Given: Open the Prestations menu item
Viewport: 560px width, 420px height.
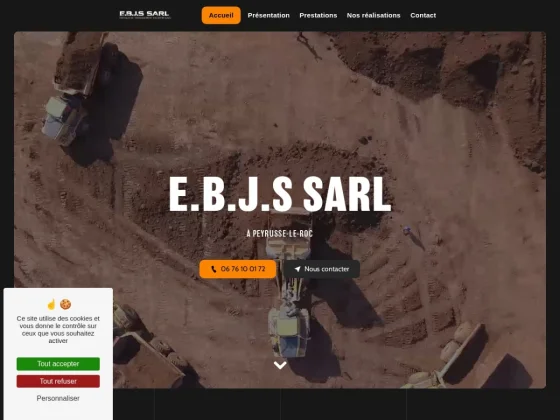Looking at the screenshot, I should pos(318,15).
